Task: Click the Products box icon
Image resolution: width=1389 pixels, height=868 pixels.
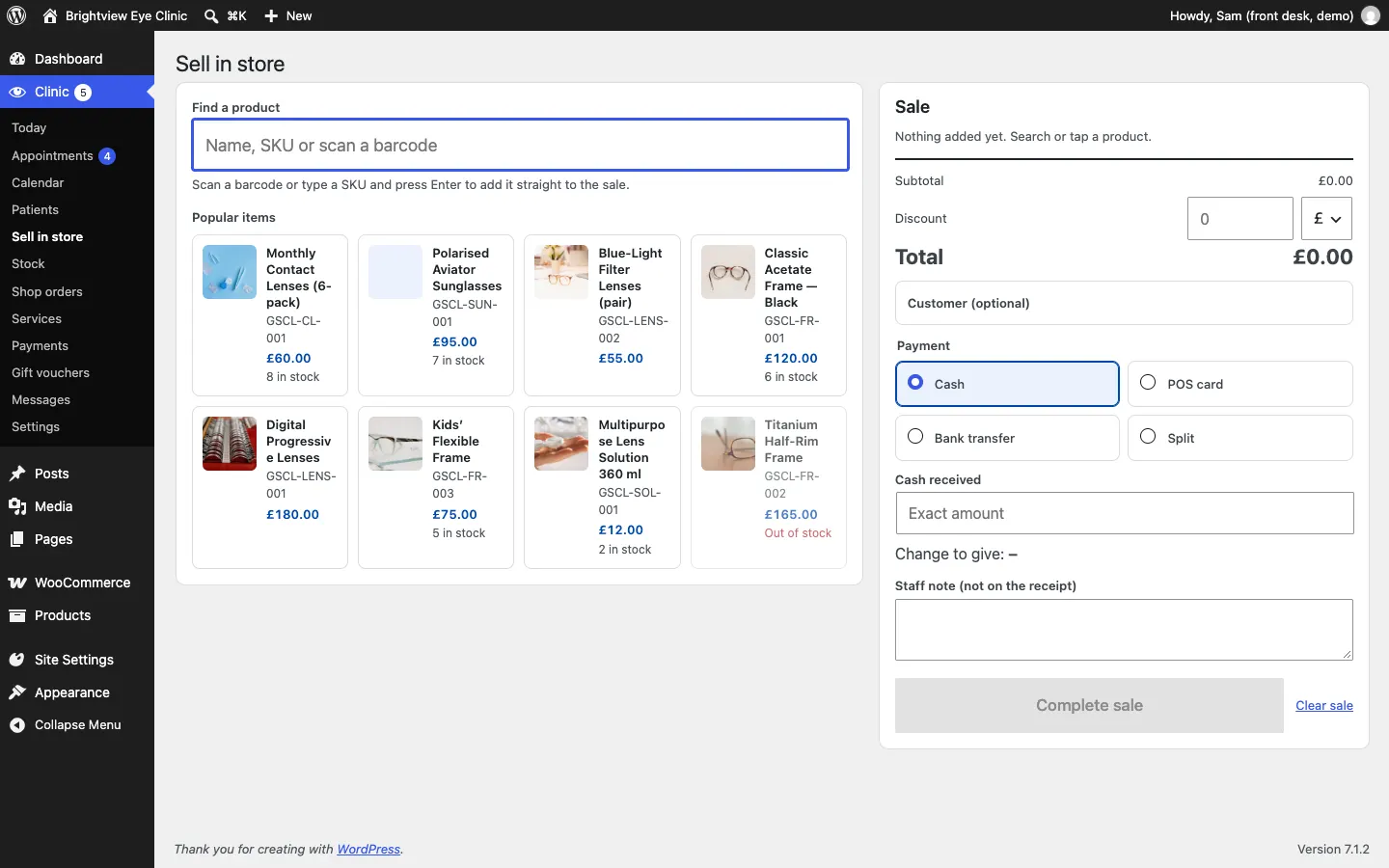Action: 17,615
